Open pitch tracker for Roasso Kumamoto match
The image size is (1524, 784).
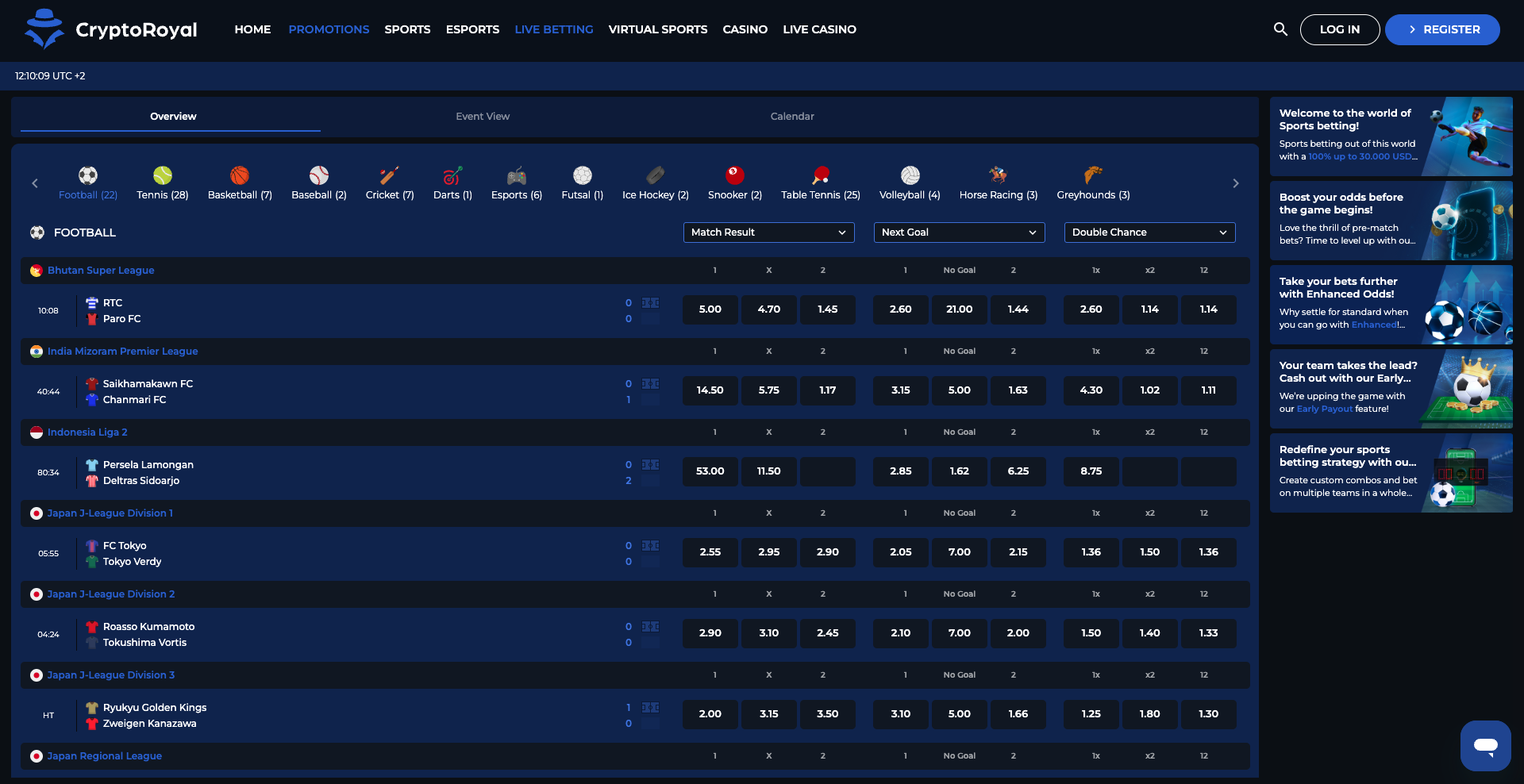(x=650, y=627)
